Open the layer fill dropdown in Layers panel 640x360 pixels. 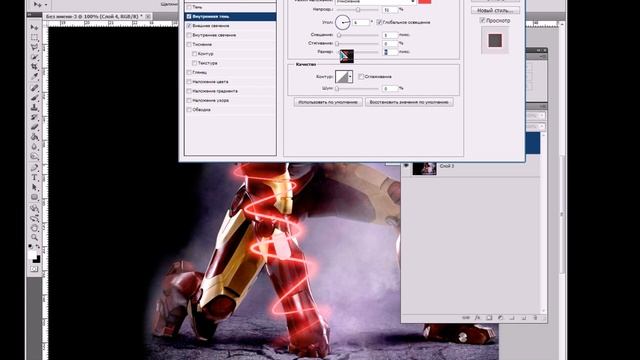coord(542,127)
